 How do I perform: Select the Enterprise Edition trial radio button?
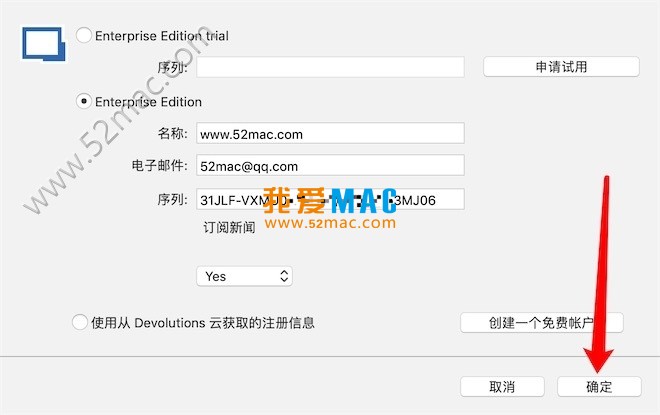point(84,36)
